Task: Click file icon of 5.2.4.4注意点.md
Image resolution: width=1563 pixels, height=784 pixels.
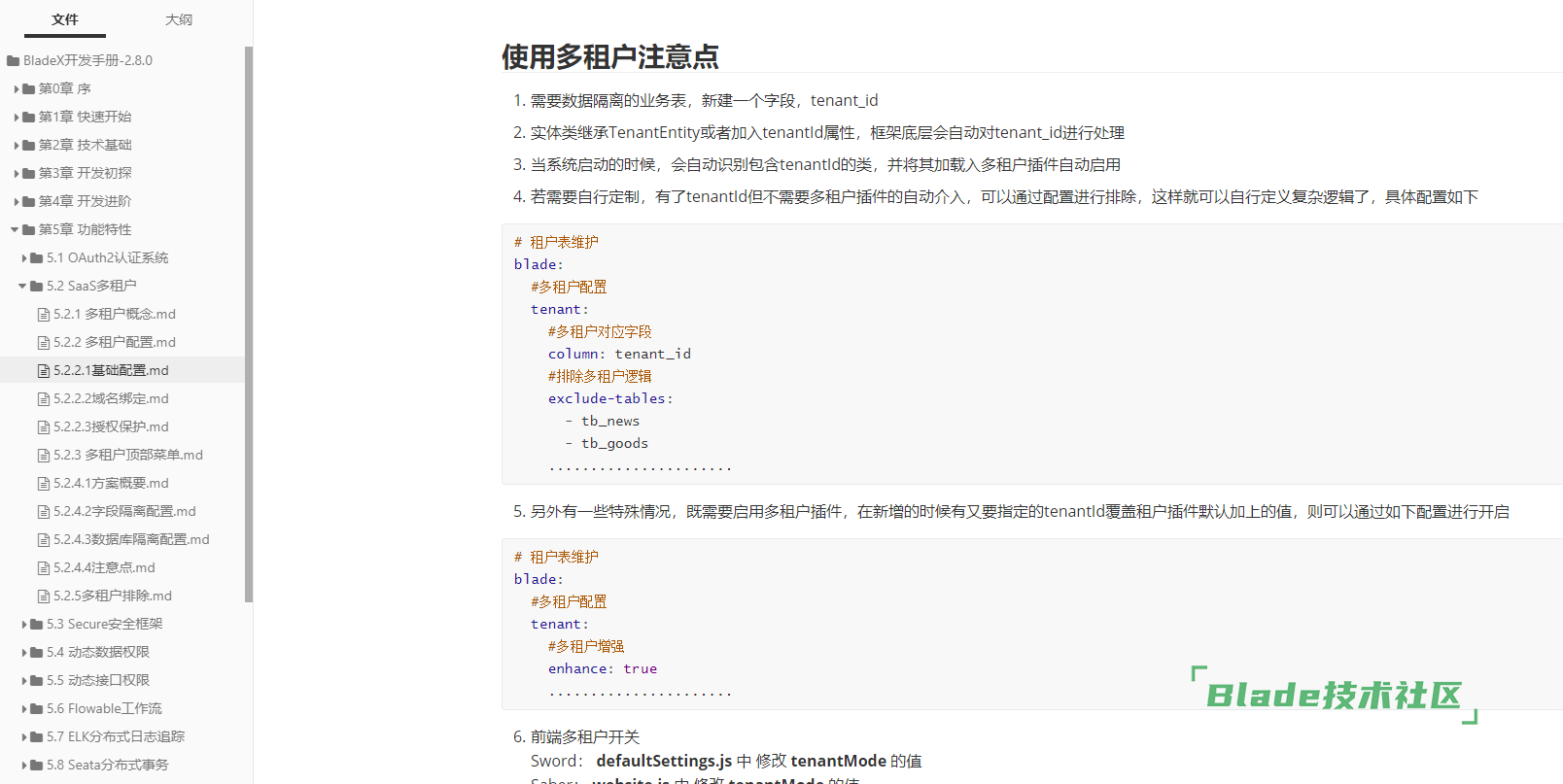Action: pyautogui.click(x=44, y=567)
